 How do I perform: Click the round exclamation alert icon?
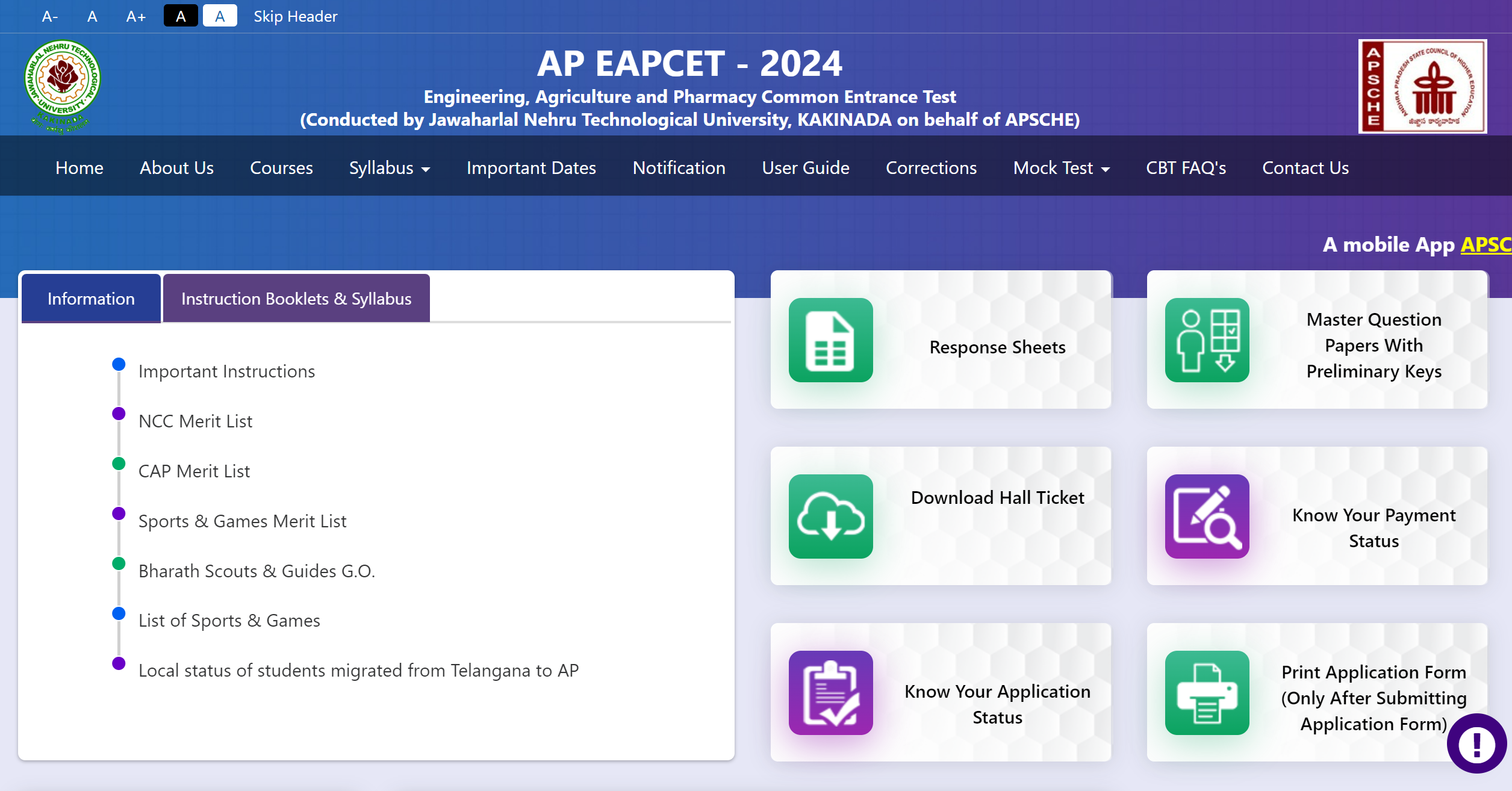coord(1476,744)
